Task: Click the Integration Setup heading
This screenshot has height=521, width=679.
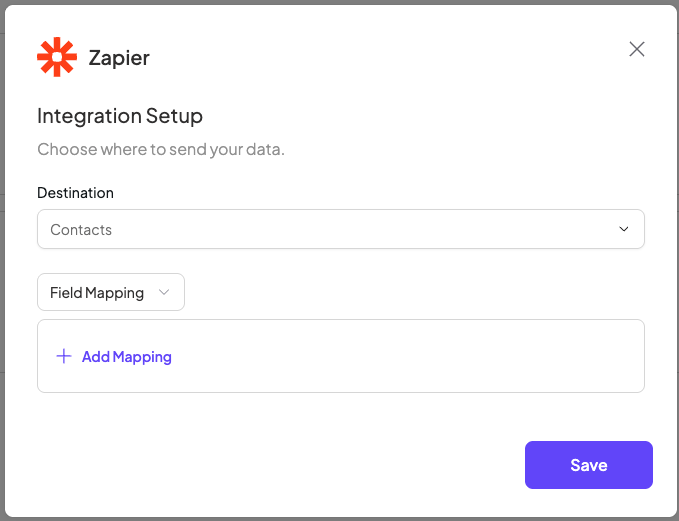Action: tap(120, 116)
